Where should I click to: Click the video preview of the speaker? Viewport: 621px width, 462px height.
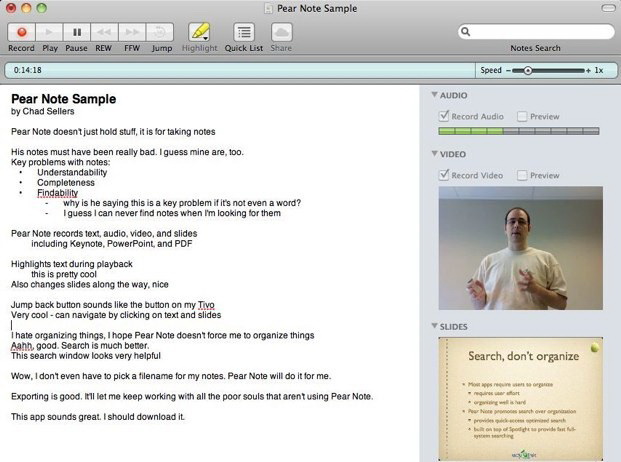(x=521, y=248)
